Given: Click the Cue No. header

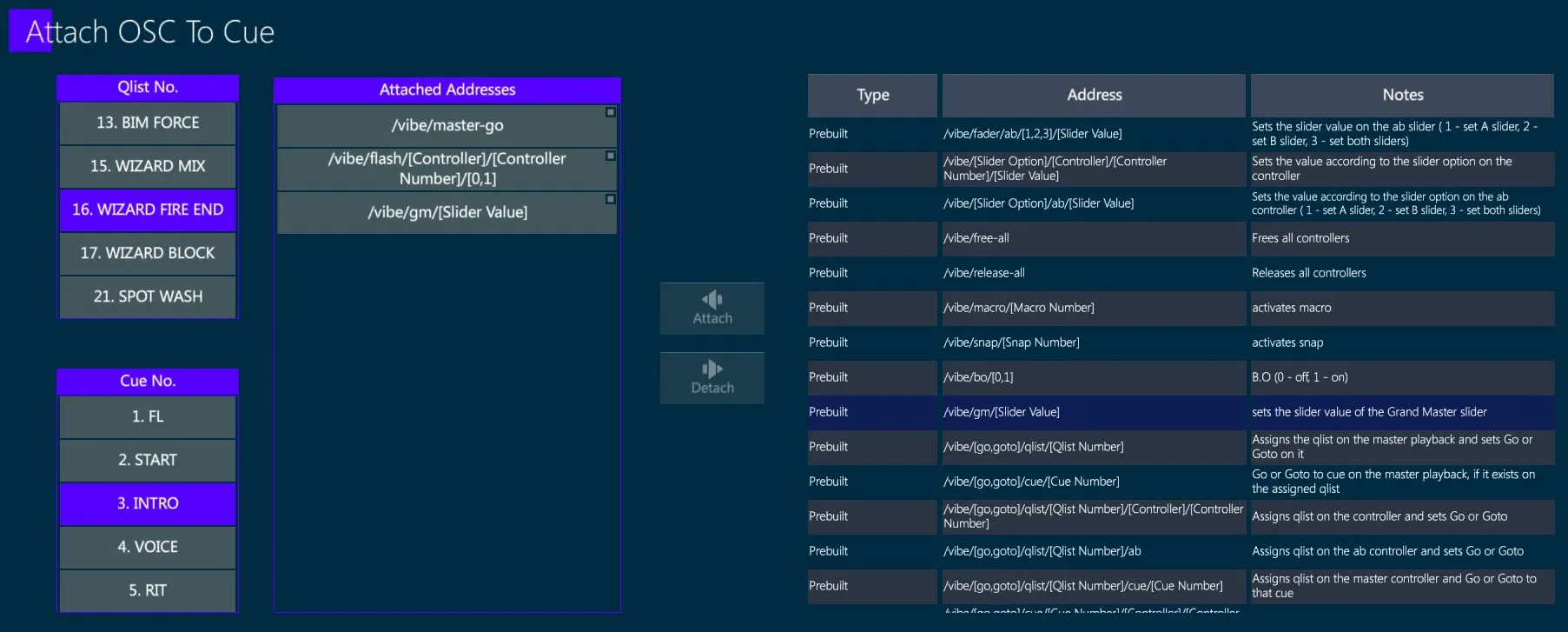Looking at the screenshot, I should pyautogui.click(x=148, y=382).
